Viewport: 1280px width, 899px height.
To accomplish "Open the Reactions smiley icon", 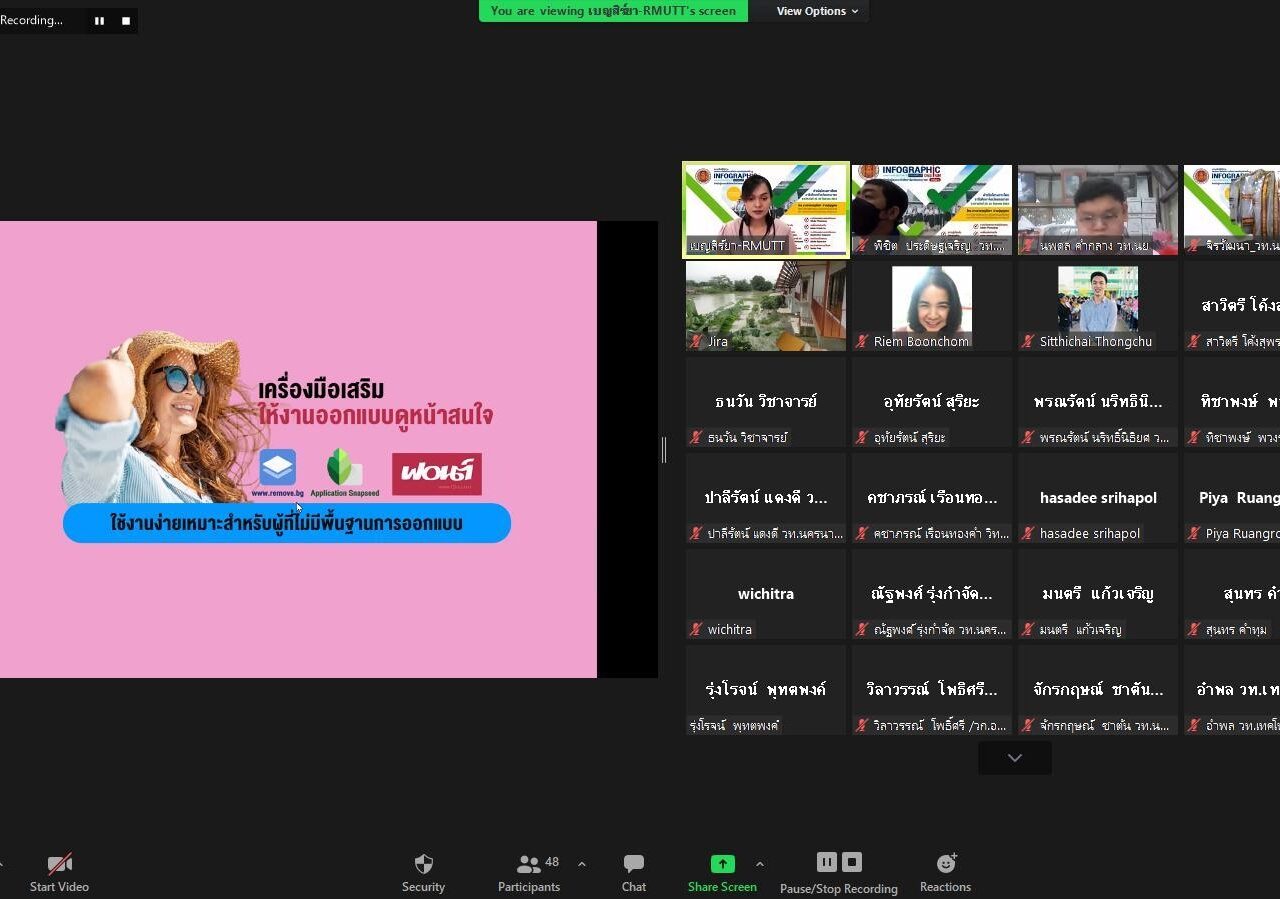I will (x=946, y=863).
